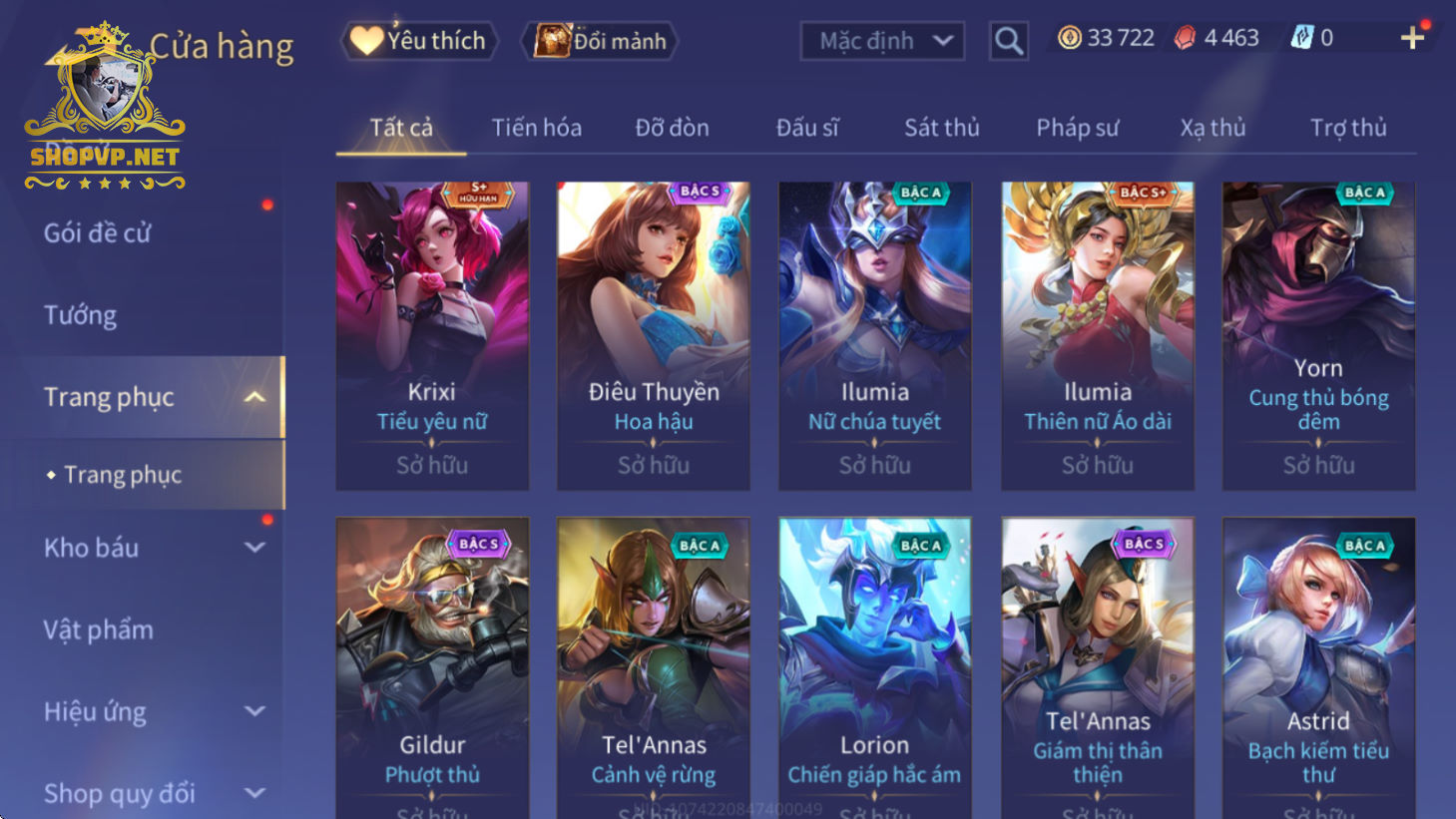Open the Mặc định sort dropdown
Image resolution: width=1456 pixels, height=819 pixels.
pos(882,41)
